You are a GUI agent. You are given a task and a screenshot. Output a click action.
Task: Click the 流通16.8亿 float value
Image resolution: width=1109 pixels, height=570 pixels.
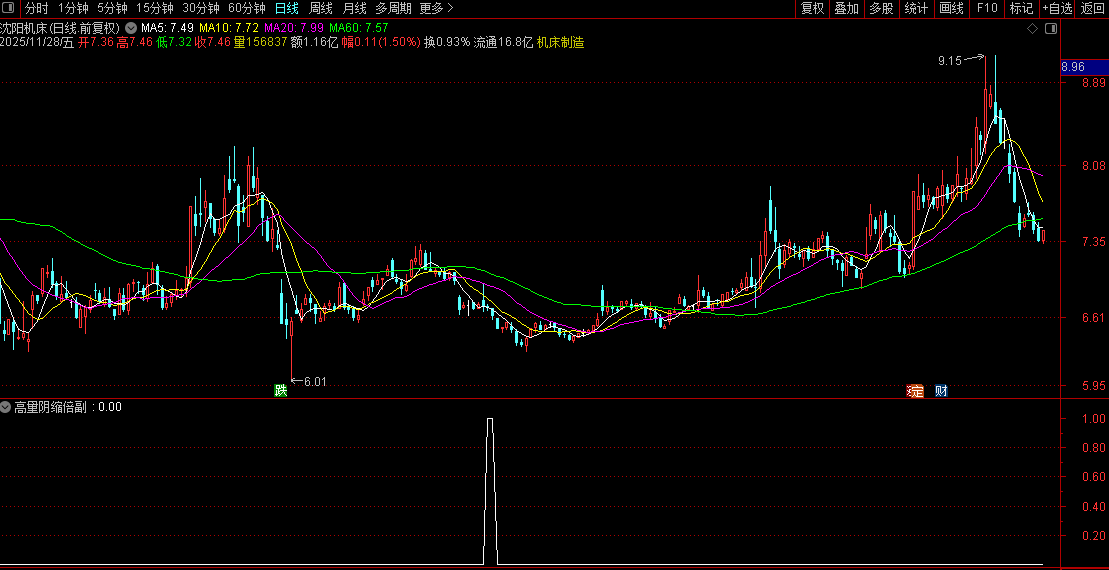pos(503,42)
